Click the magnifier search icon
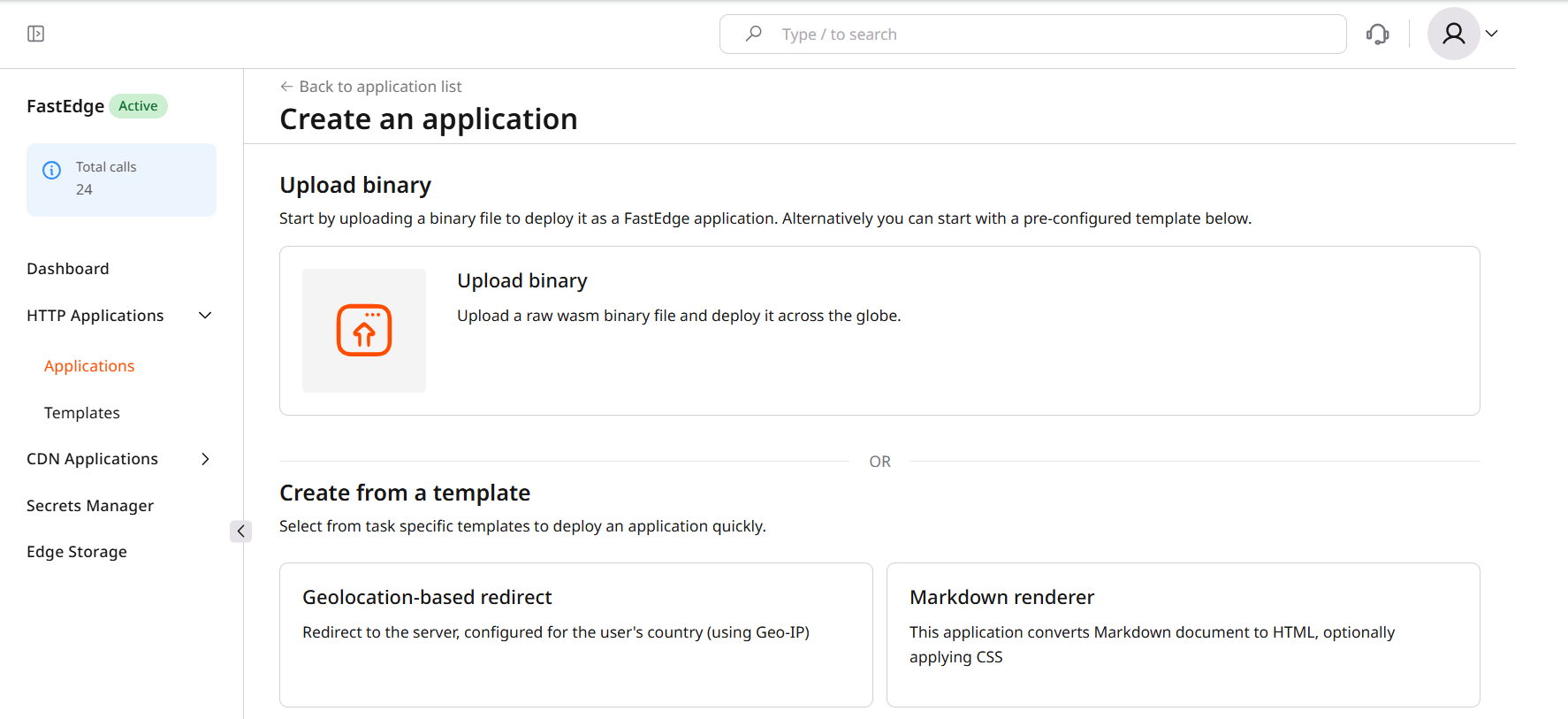The width and height of the screenshot is (1568, 719). pos(753,34)
